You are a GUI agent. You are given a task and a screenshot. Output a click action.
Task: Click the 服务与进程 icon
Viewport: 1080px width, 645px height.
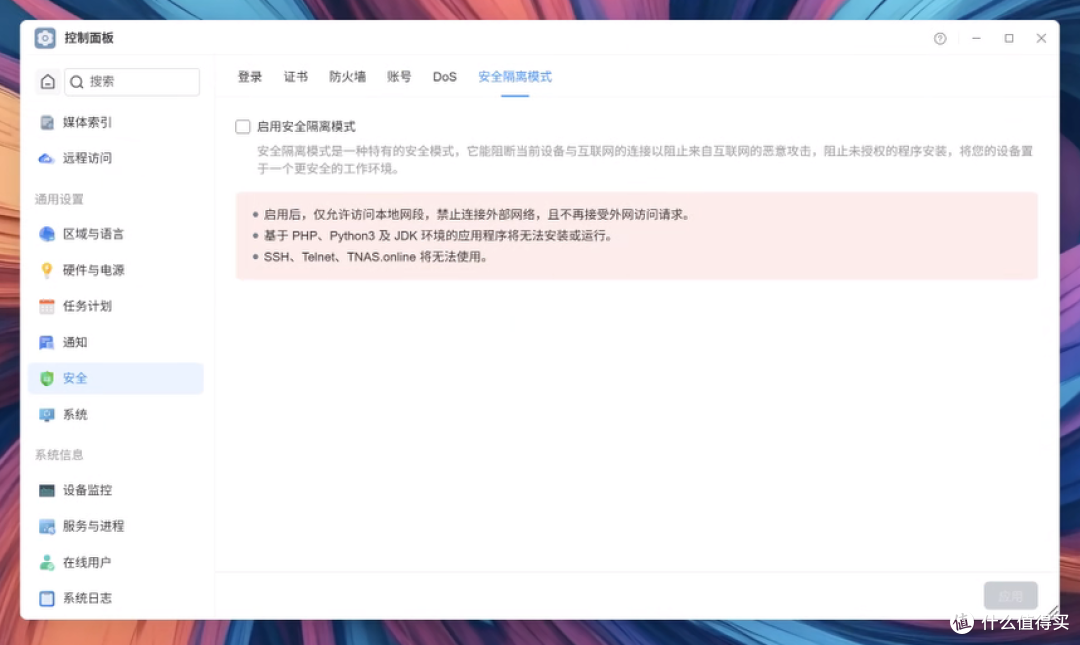(x=47, y=526)
